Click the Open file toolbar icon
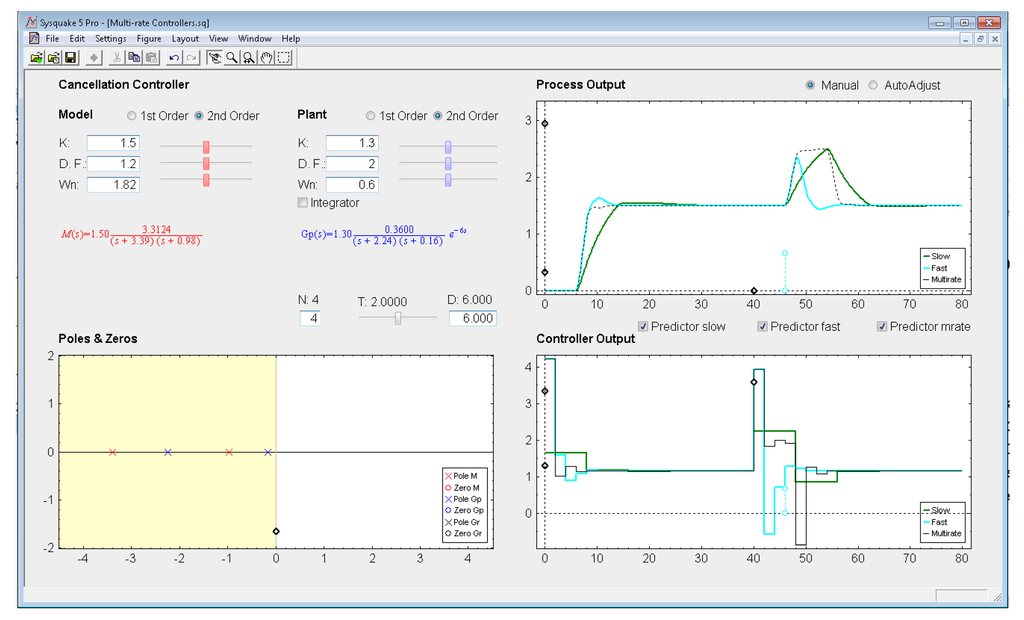This screenshot has width=1024, height=620. (x=36, y=58)
